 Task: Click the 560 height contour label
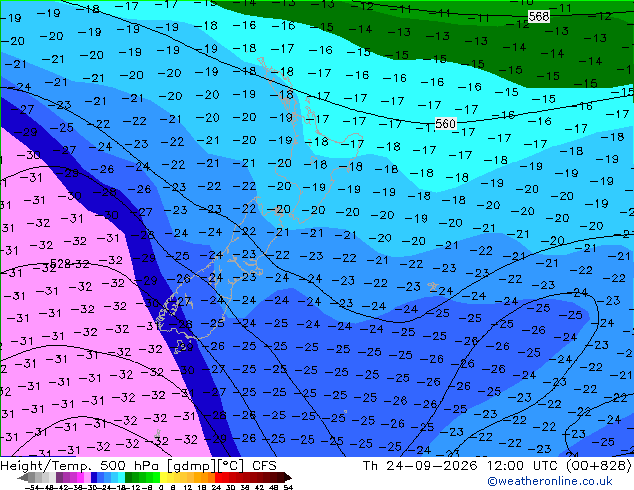click(x=445, y=123)
